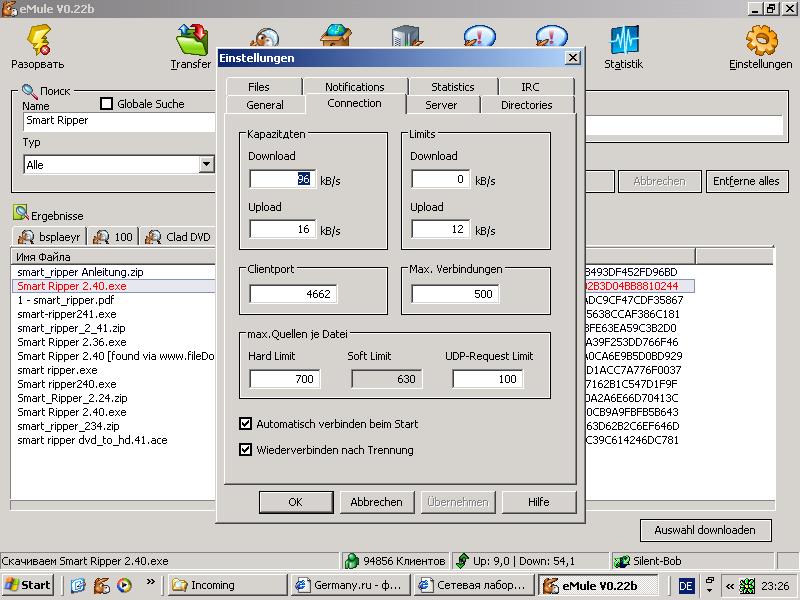Viewport: 800px width, 600px height.
Task: Click the lightning disconnect icon labeled Разорвать
Action: [39, 40]
